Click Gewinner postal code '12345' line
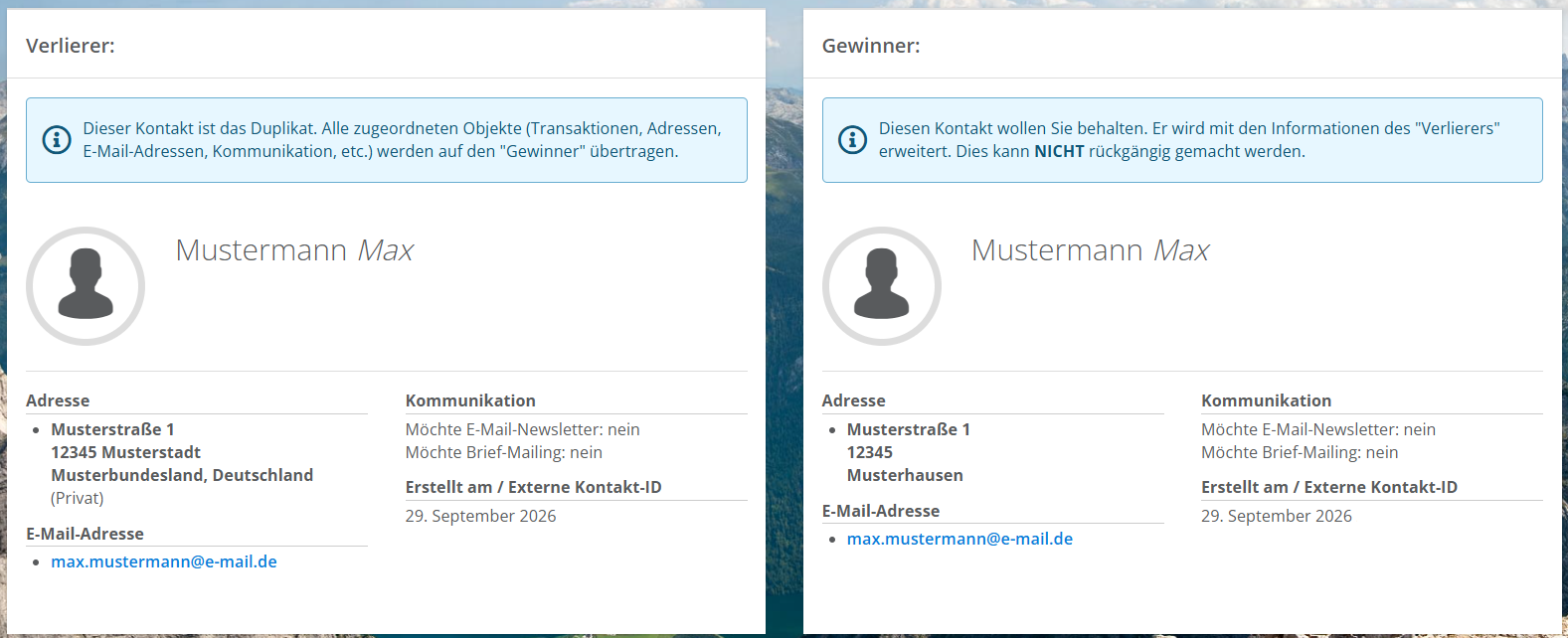 click(x=870, y=452)
